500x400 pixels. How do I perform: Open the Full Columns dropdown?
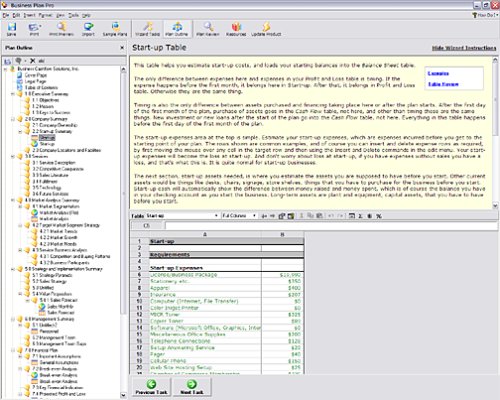254,216
